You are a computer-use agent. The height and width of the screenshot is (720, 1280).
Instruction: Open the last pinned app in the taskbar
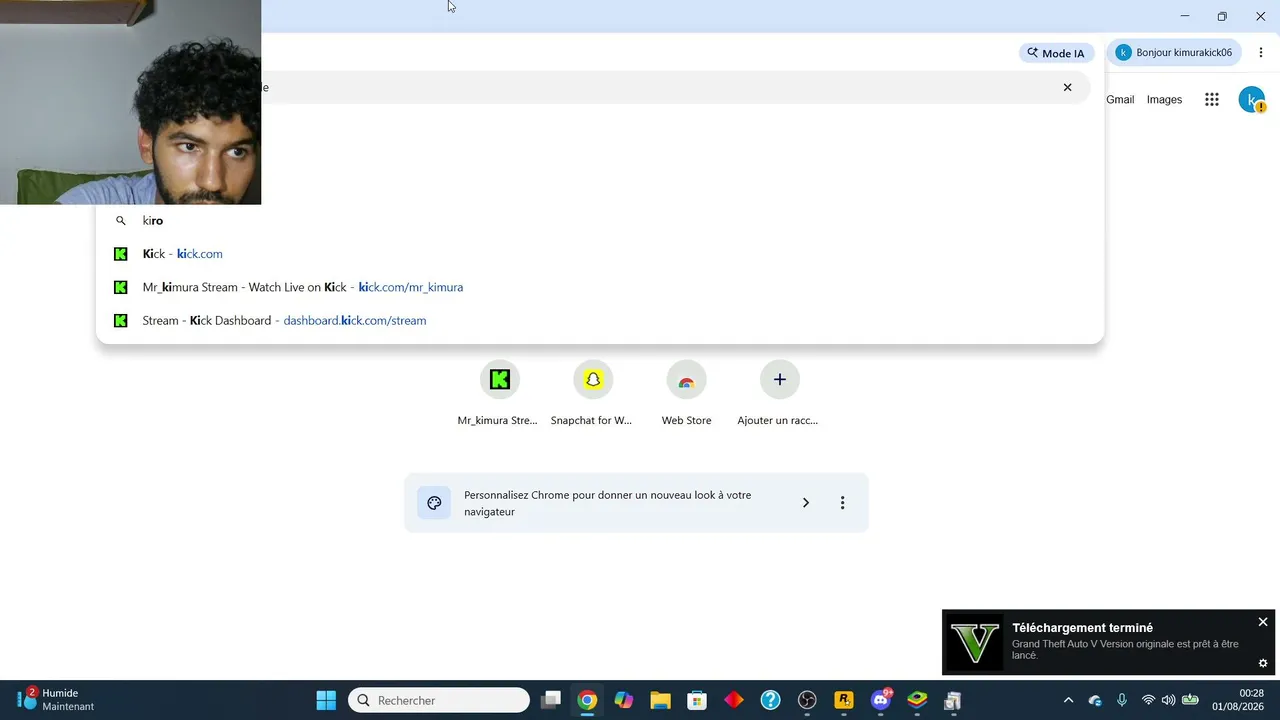pos(953,700)
